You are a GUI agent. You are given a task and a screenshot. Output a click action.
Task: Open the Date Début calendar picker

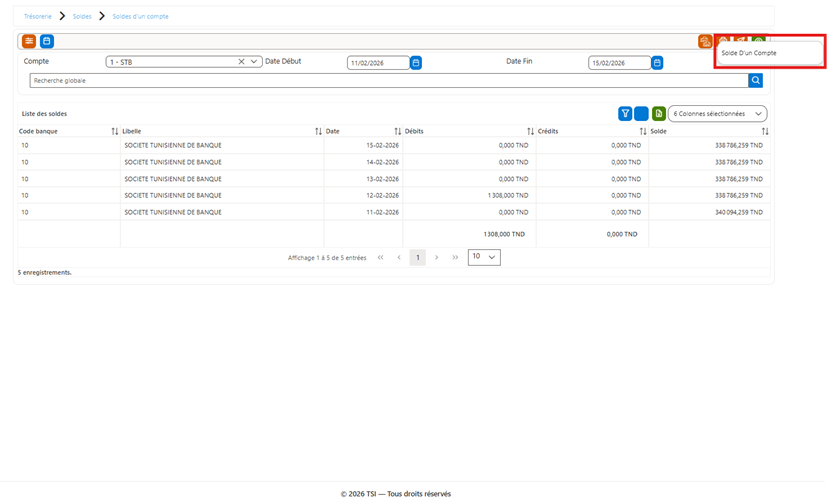coord(416,63)
